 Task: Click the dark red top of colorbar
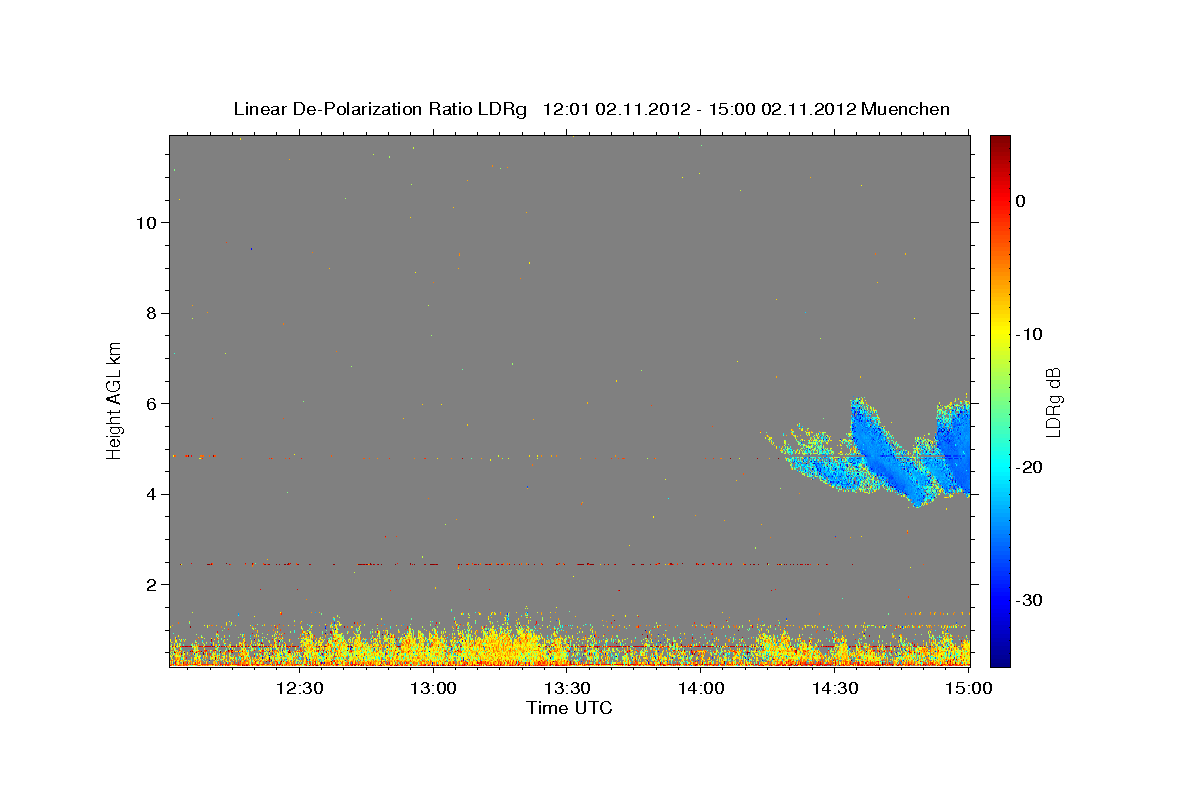pyautogui.click(x=1000, y=145)
